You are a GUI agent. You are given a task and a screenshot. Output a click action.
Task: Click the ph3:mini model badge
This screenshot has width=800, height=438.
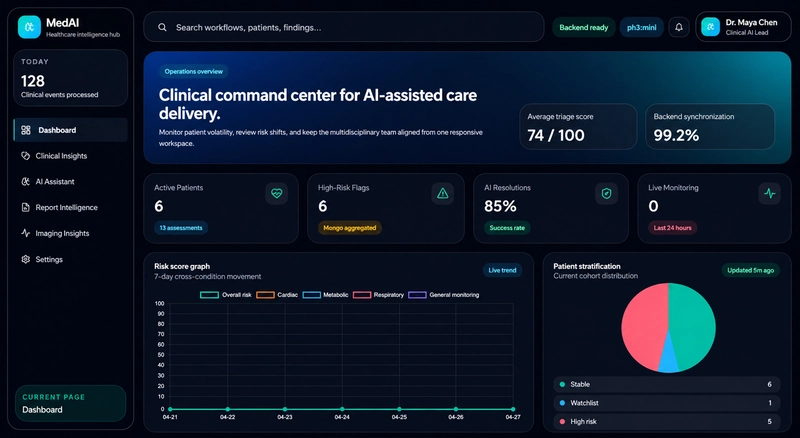coord(641,28)
